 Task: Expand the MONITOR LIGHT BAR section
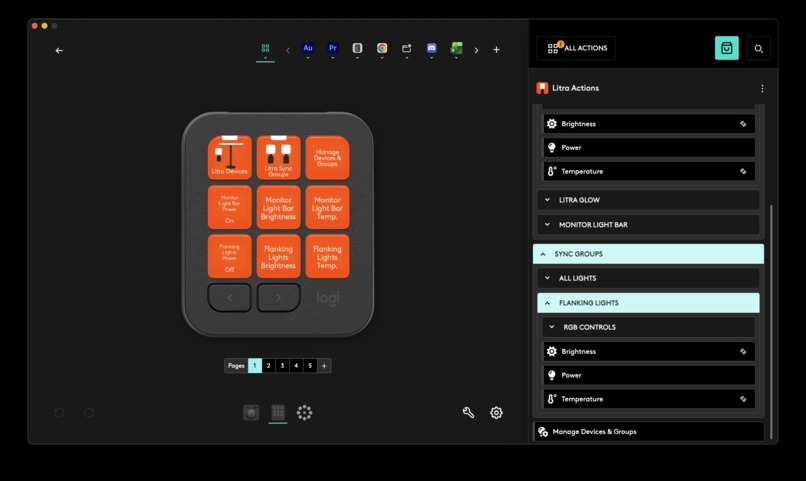648,225
